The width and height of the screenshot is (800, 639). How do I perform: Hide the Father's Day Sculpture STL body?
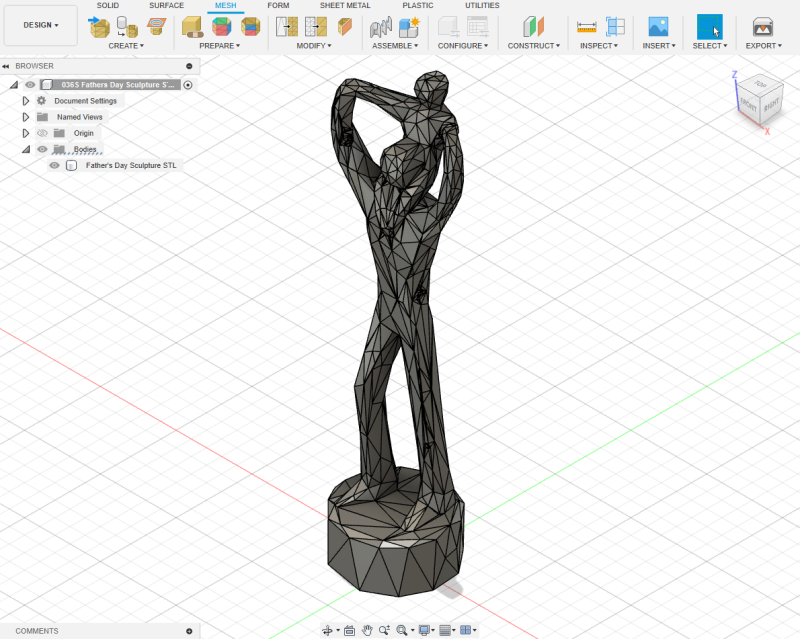(x=54, y=165)
